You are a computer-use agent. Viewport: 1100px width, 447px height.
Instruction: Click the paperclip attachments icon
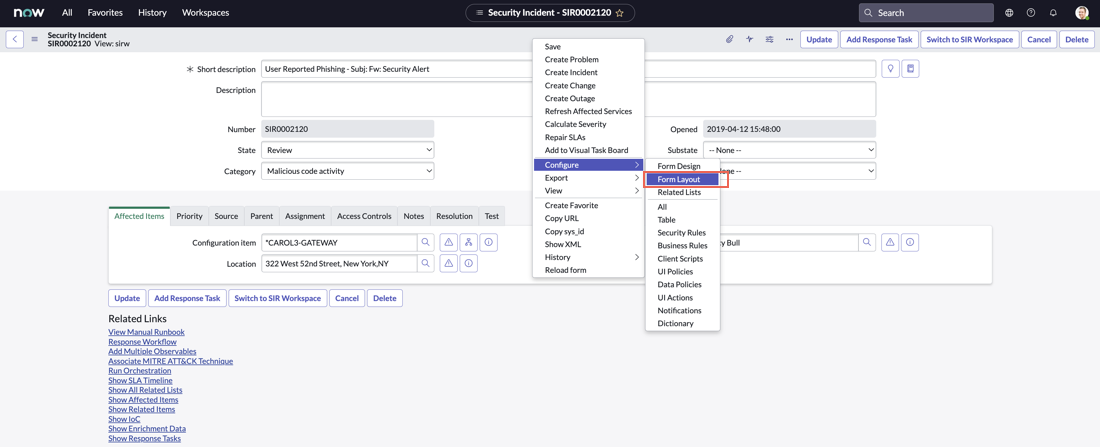pos(729,39)
